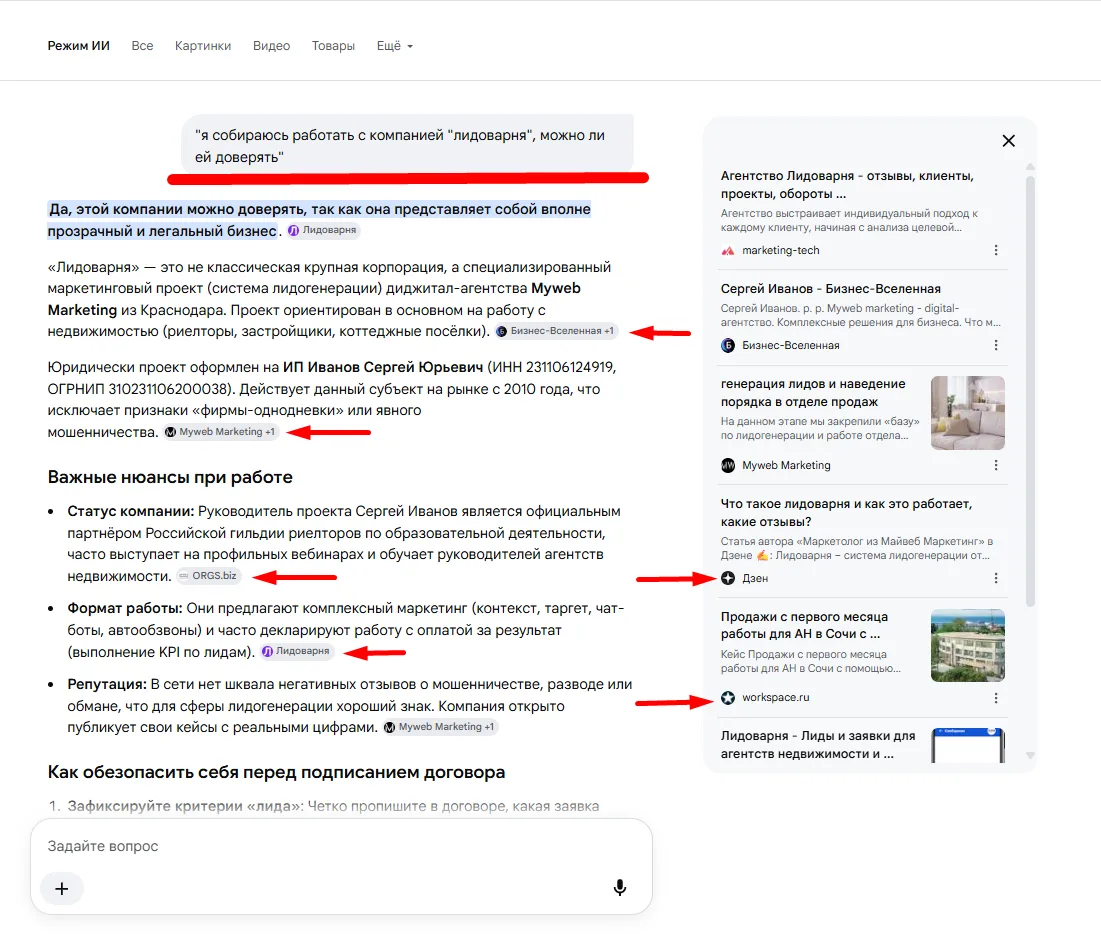Open the ORGS.biz citation chip
The image size is (1101, 934).
tap(209, 576)
